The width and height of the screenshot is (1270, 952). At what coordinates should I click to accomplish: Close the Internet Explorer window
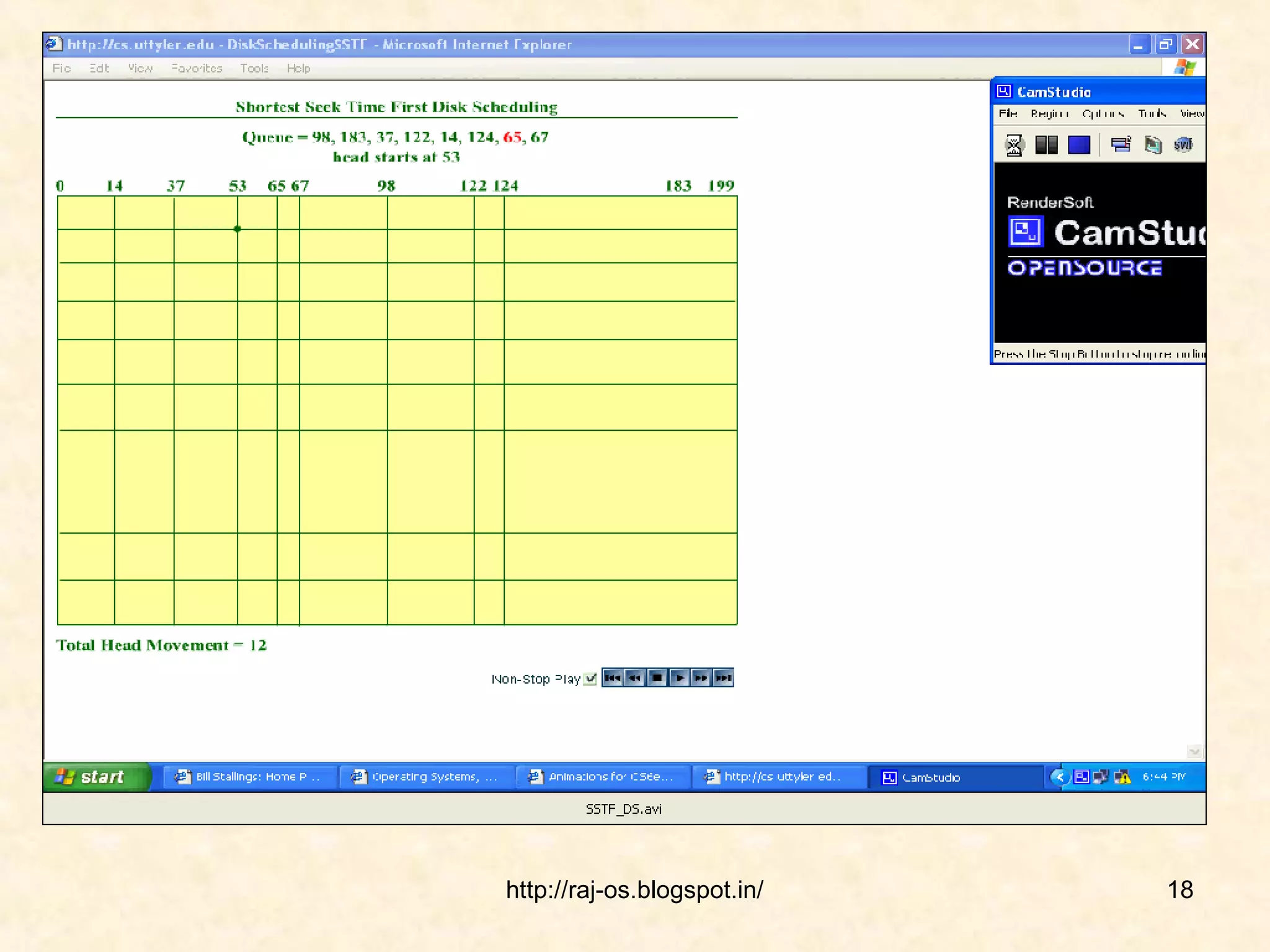click(x=1192, y=45)
